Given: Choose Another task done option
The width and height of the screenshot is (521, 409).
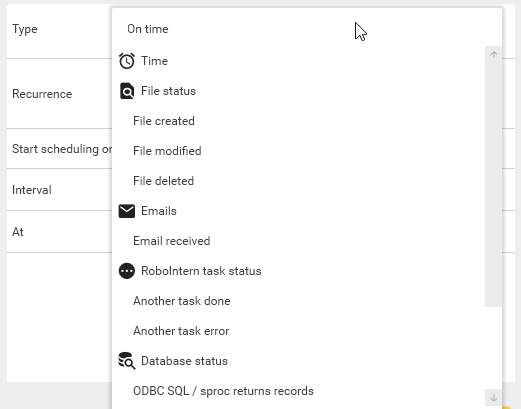Looking at the screenshot, I should (182, 301).
